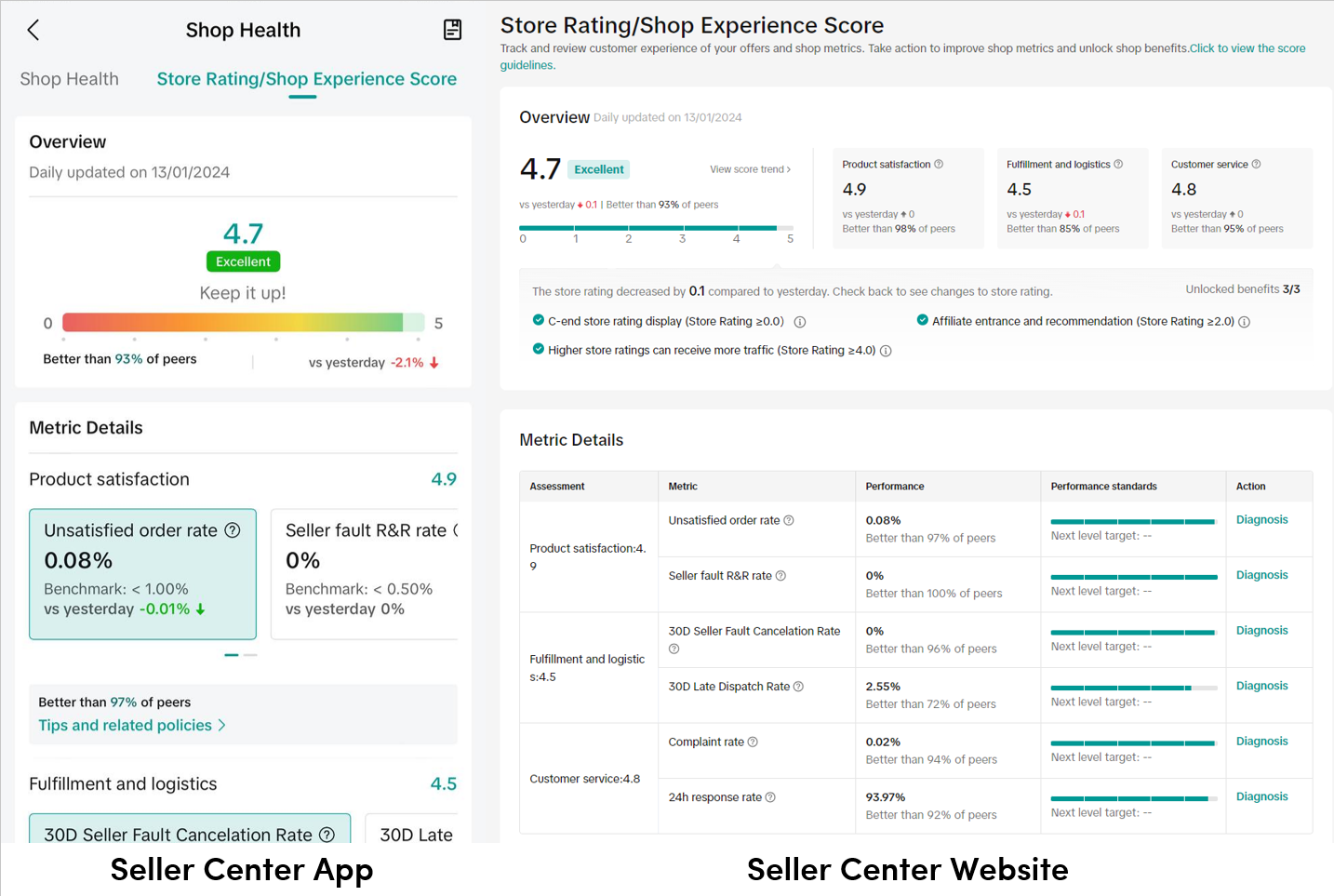Screen dimensions: 1334x896
Task: Expand View score trend
Action: tap(750, 169)
